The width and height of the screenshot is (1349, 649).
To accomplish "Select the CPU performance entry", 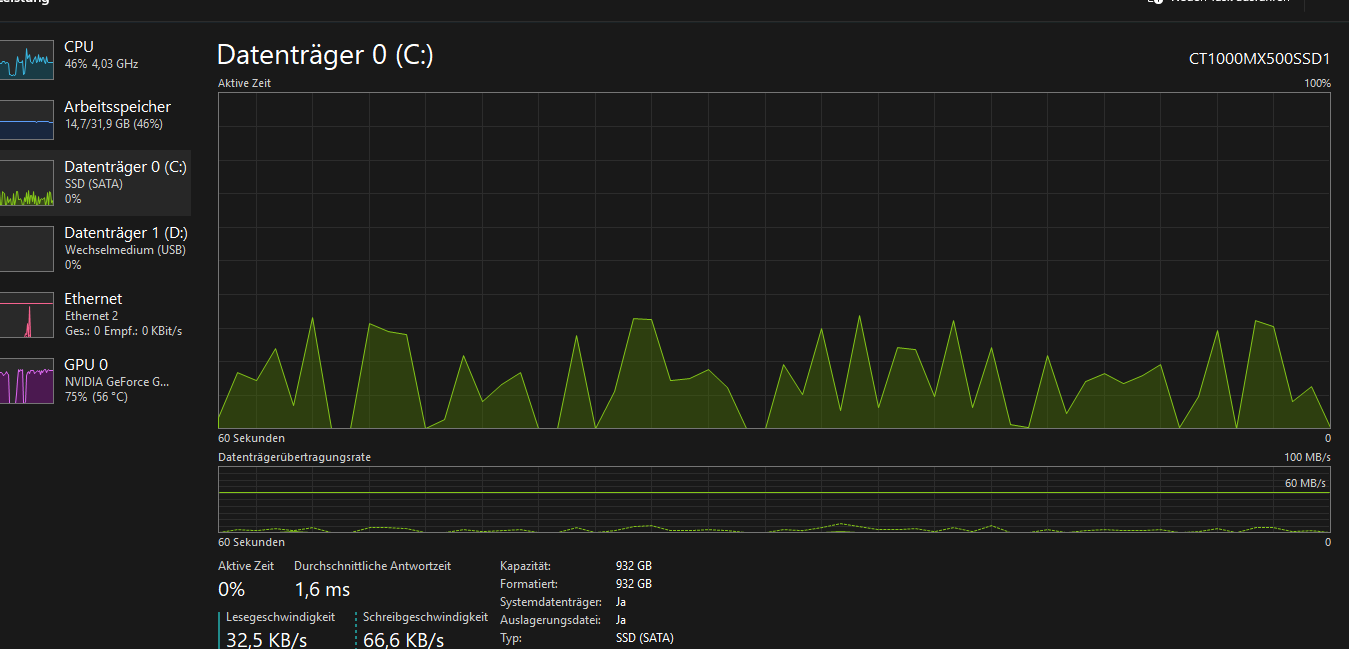I will click(95, 60).
